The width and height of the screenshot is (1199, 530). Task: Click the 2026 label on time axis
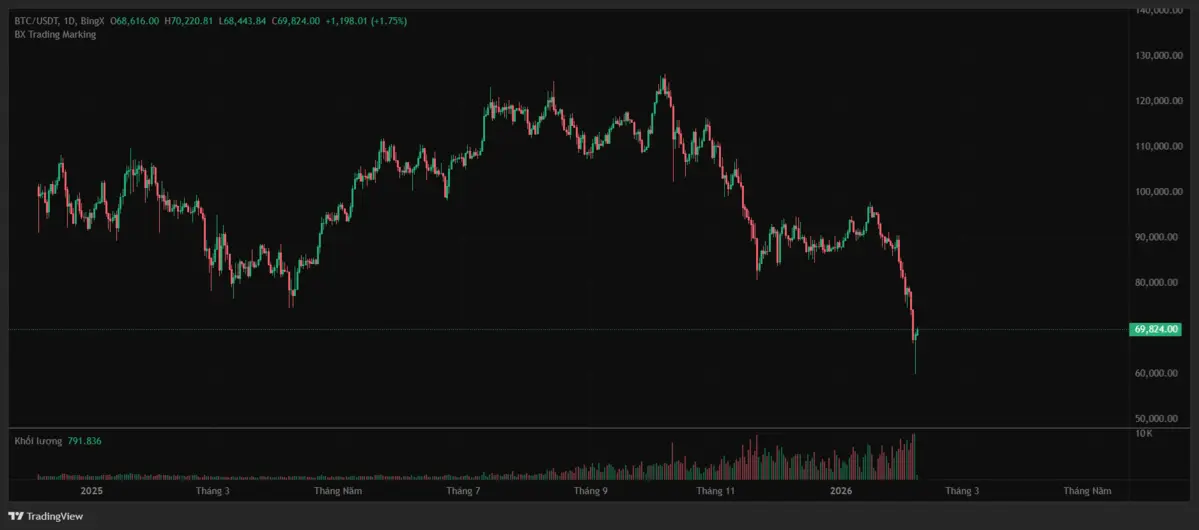pyautogui.click(x=841, y=491)
